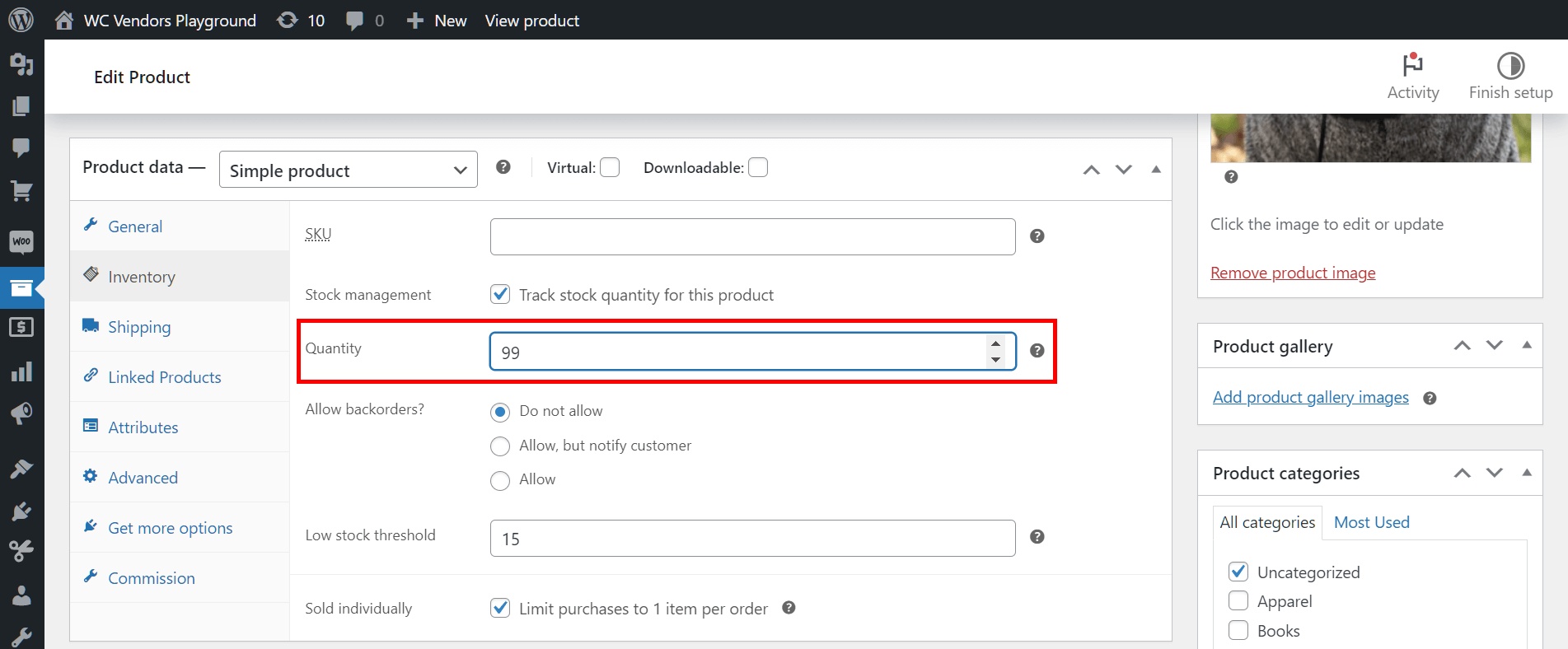Image resolution: width=1568 pixels, height=649 pixels.
Task: Open the WooCommerce menu in sidebar
Action: coord(21,241)
